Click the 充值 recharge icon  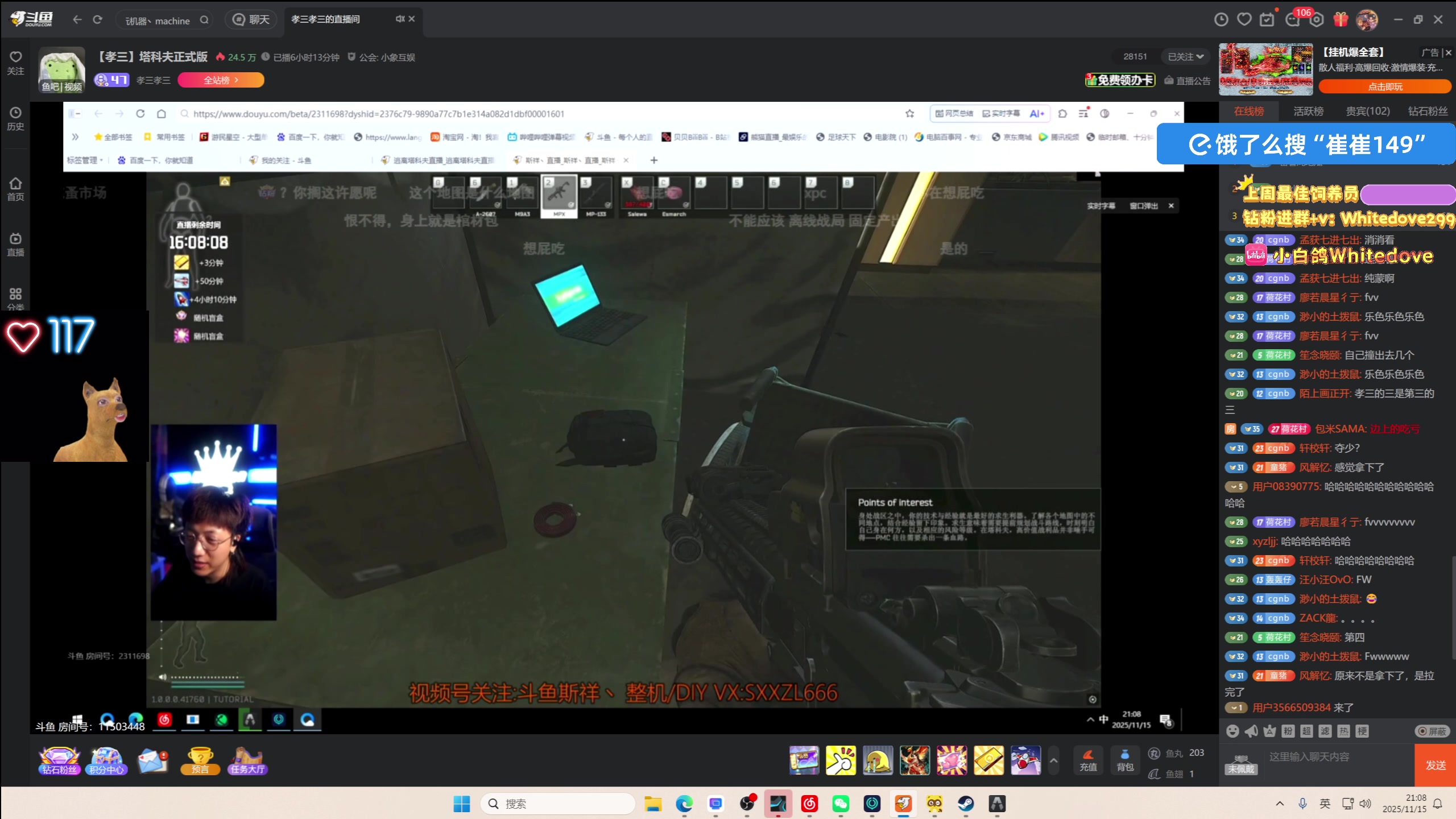1088,760
